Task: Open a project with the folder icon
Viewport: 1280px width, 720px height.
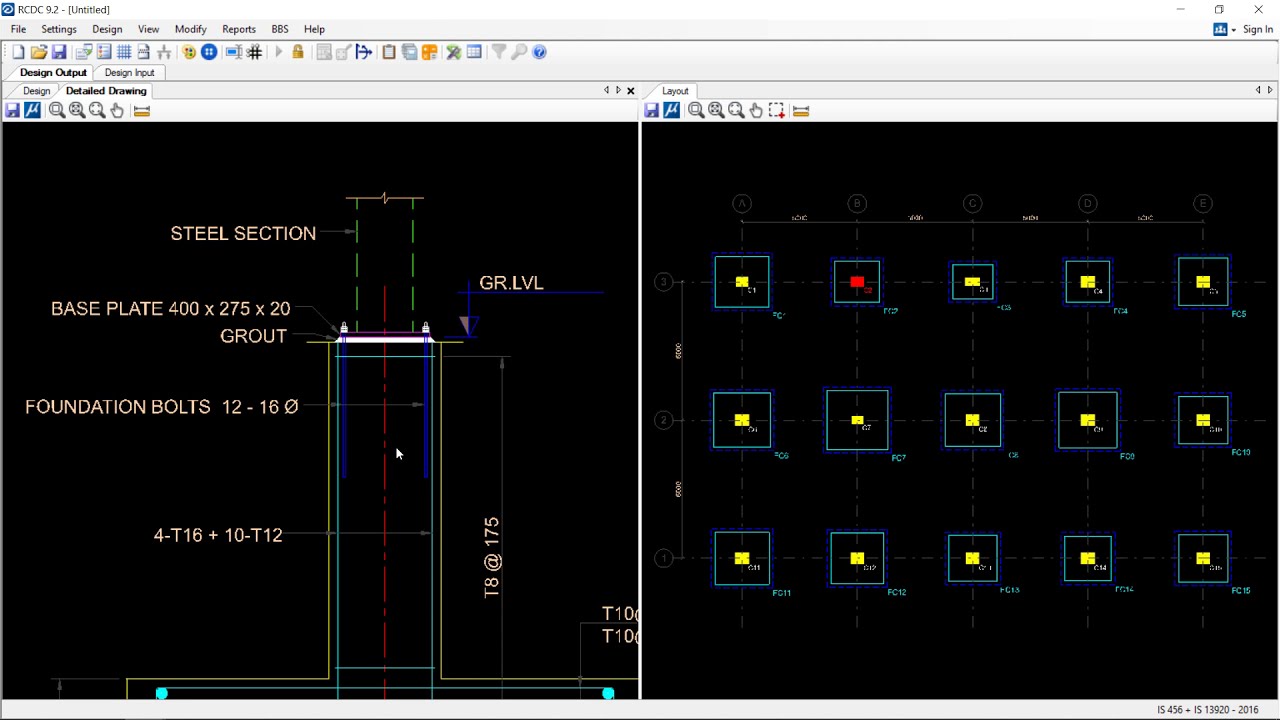Action: pyautogui.click(x=39, y=52)
